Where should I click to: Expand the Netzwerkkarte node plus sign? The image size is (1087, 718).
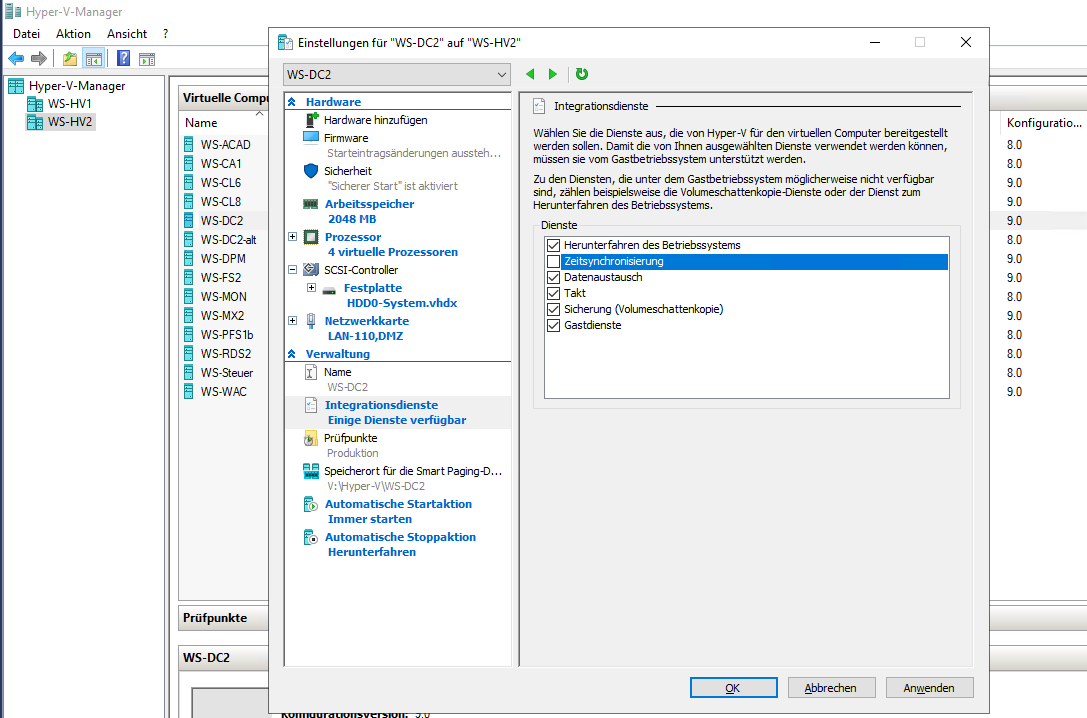293,321
